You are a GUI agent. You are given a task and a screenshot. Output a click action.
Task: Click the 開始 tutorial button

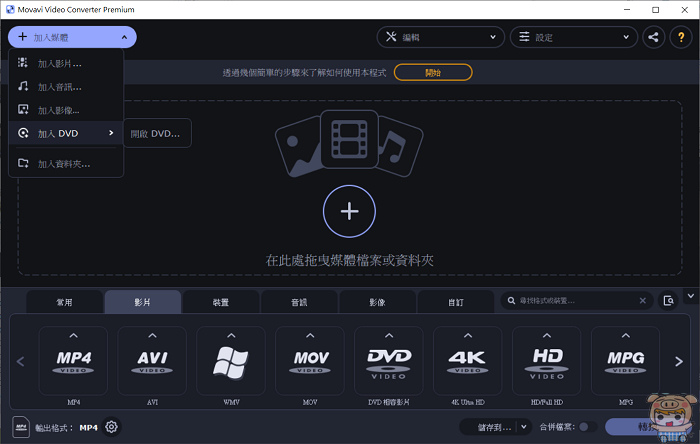433,72
